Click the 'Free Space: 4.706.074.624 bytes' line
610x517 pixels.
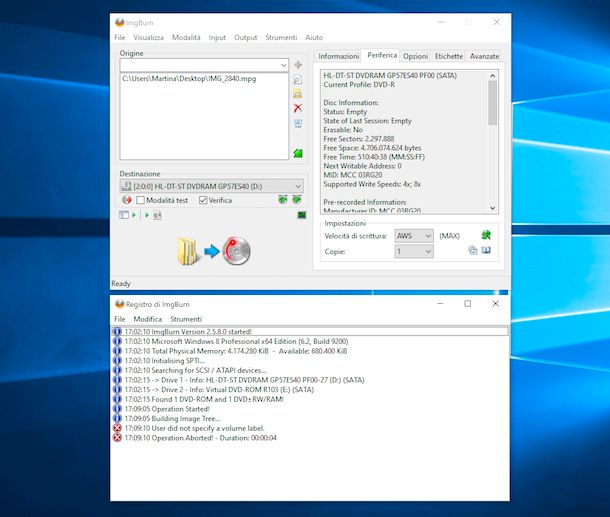tap(372, 148)
